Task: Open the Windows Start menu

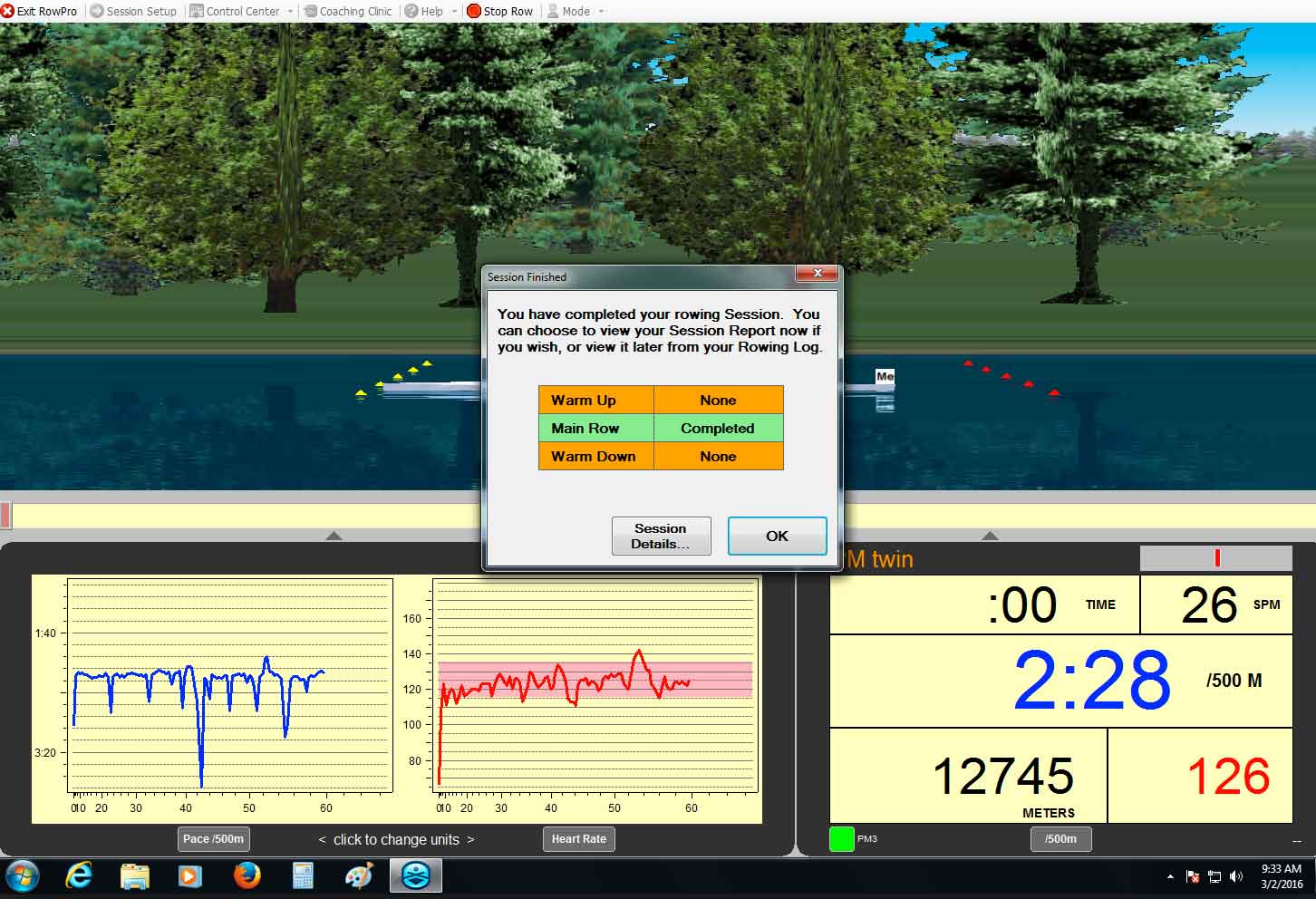Action: point(23,875)
